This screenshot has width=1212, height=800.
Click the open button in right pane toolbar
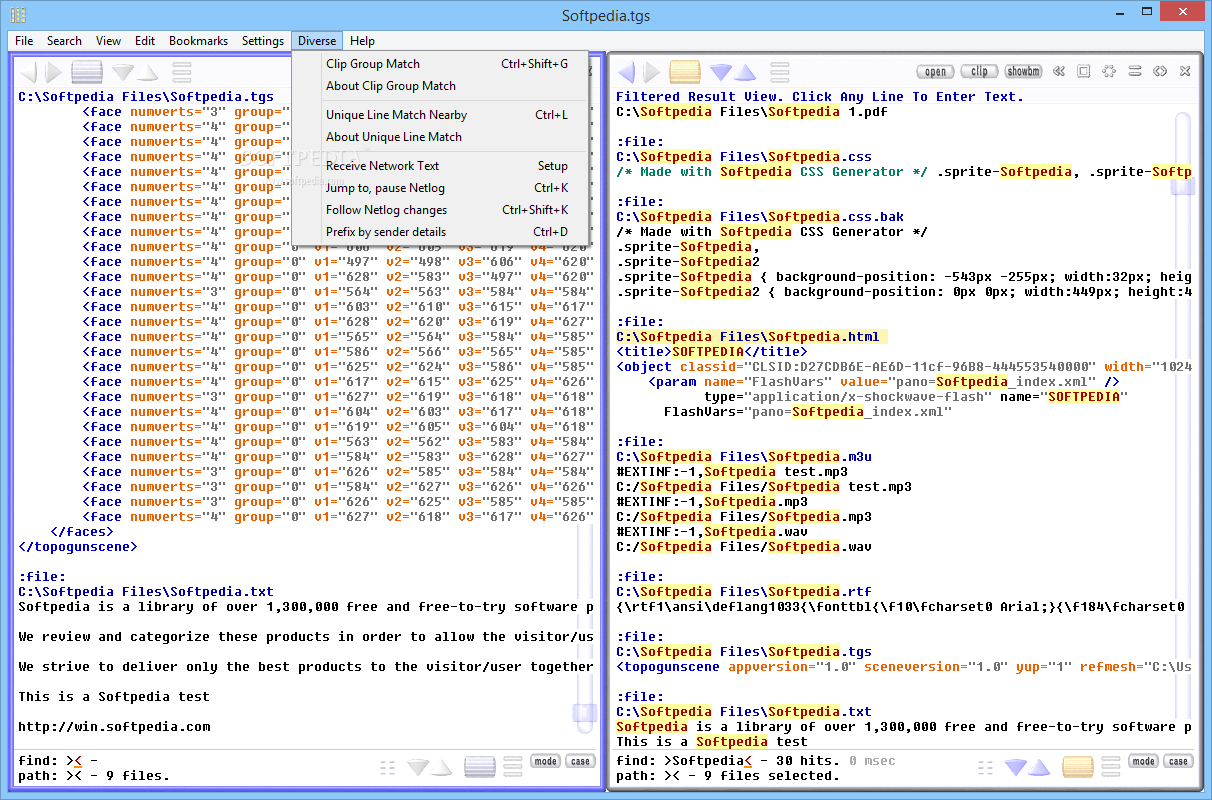coord(936,71)
